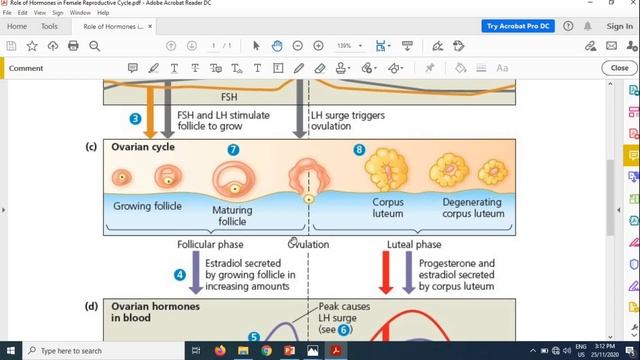Click the highlight and redact tool icon
Image resolution: width=640 pixels, height=360 pixels.
[x=459, y=46]
